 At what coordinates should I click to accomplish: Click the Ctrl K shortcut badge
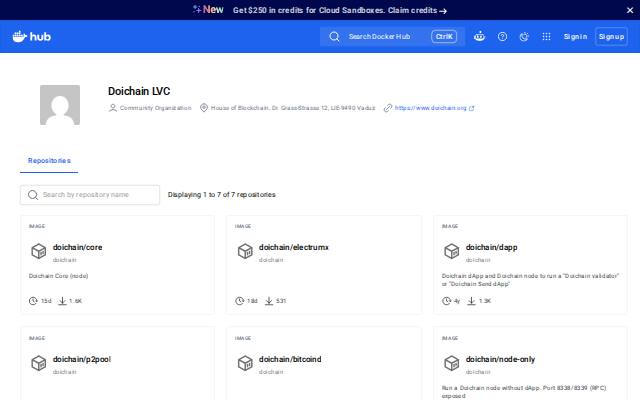[444, 37]
